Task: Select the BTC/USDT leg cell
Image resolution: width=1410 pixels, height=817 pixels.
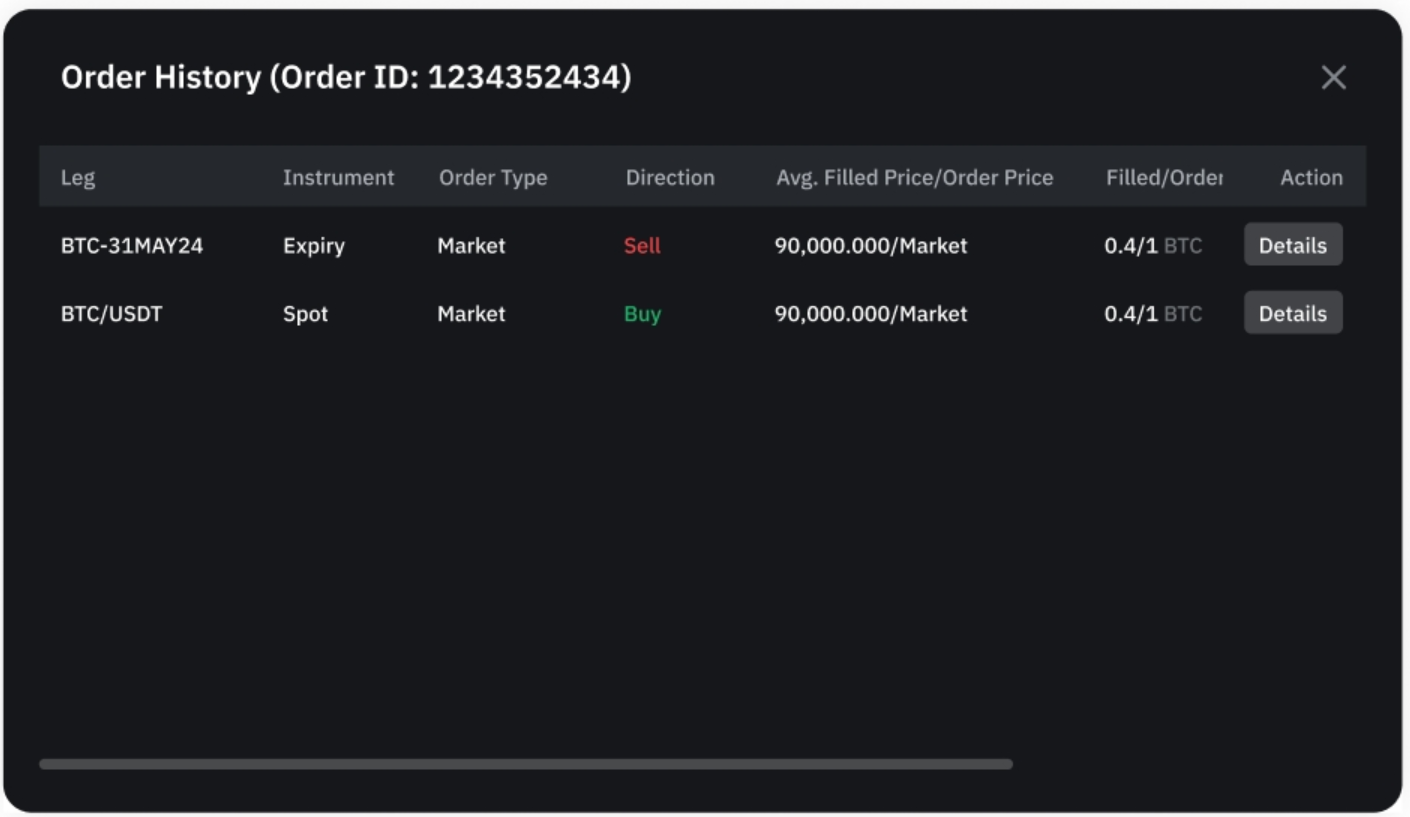Action: [x=111, y=313]
